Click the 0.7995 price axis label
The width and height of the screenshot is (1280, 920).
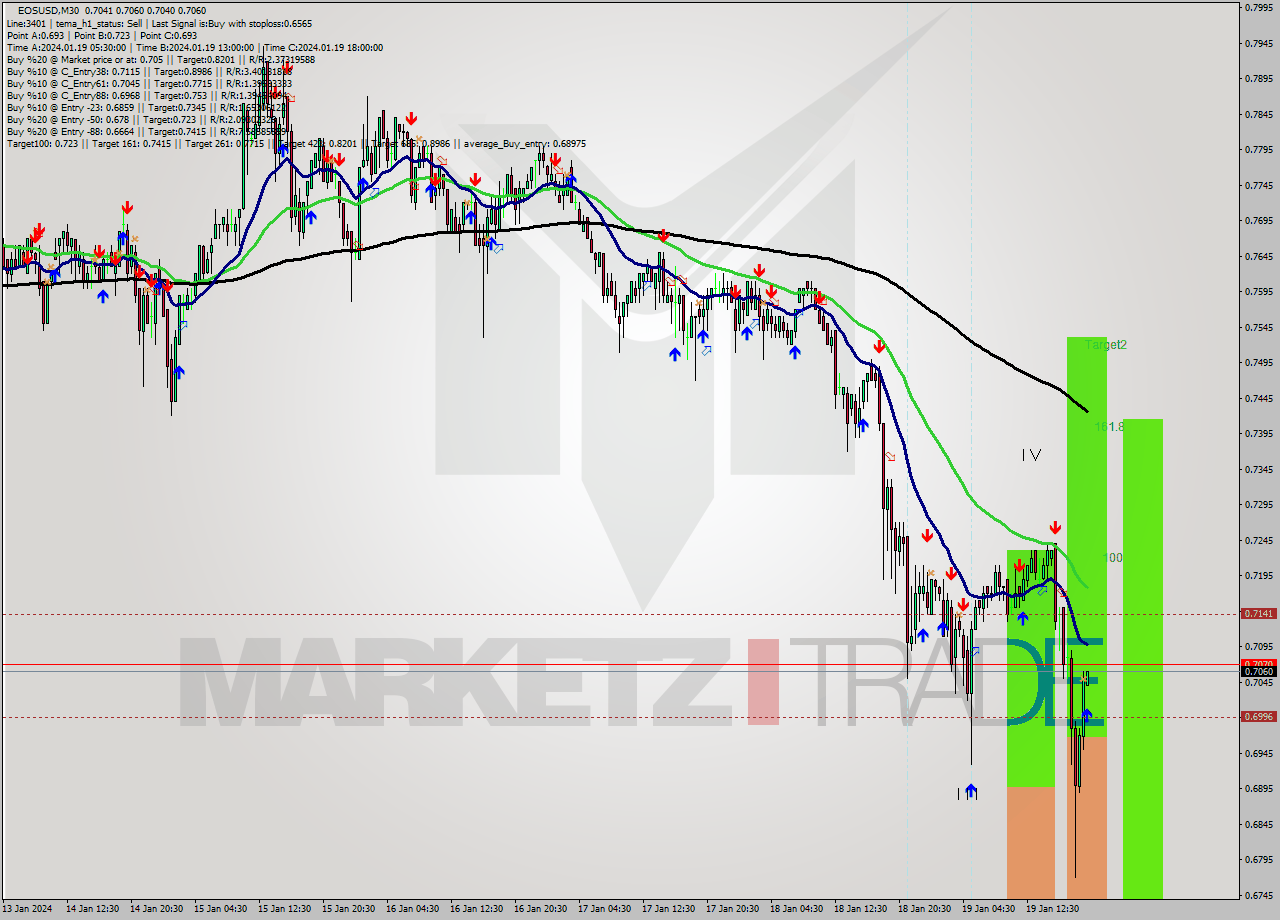[1257, 8]
